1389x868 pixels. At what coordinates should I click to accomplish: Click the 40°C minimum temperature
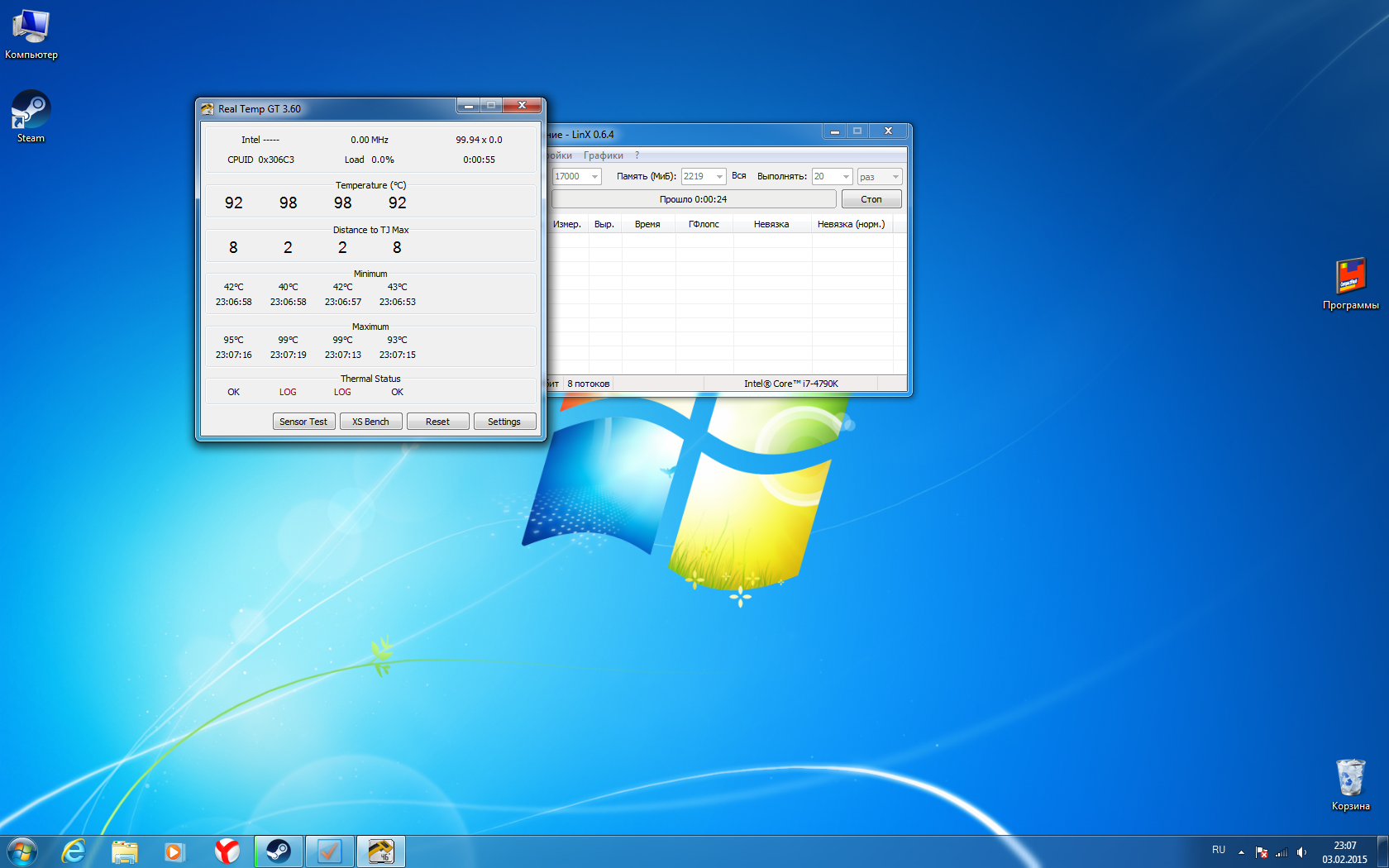(288, 287)
